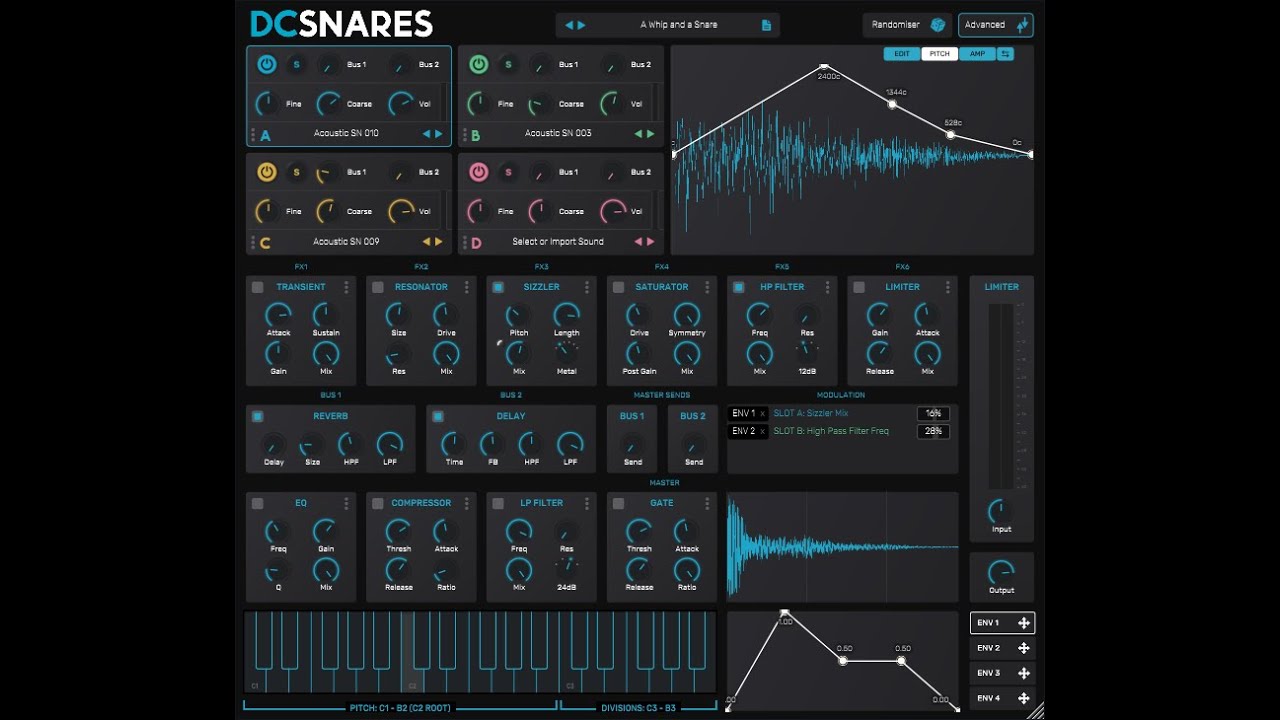
Task: Load the previous preset with the left arrow
Action: (x=569, y=25)
